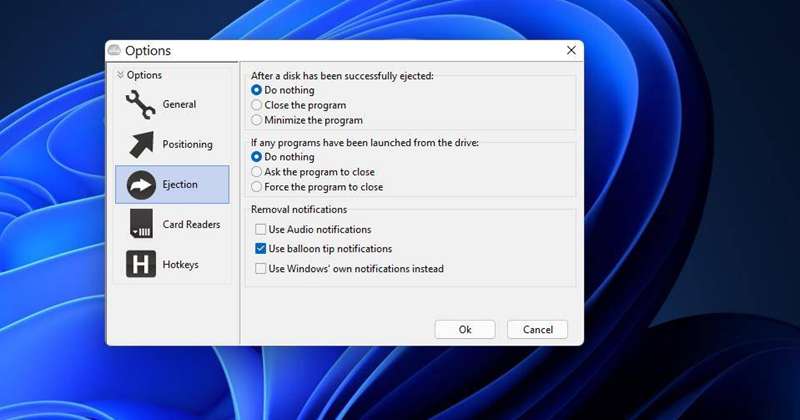Enable Use Audio notifications checkbox
Viewport: 800px width, 420px height.
pos(260,230)
